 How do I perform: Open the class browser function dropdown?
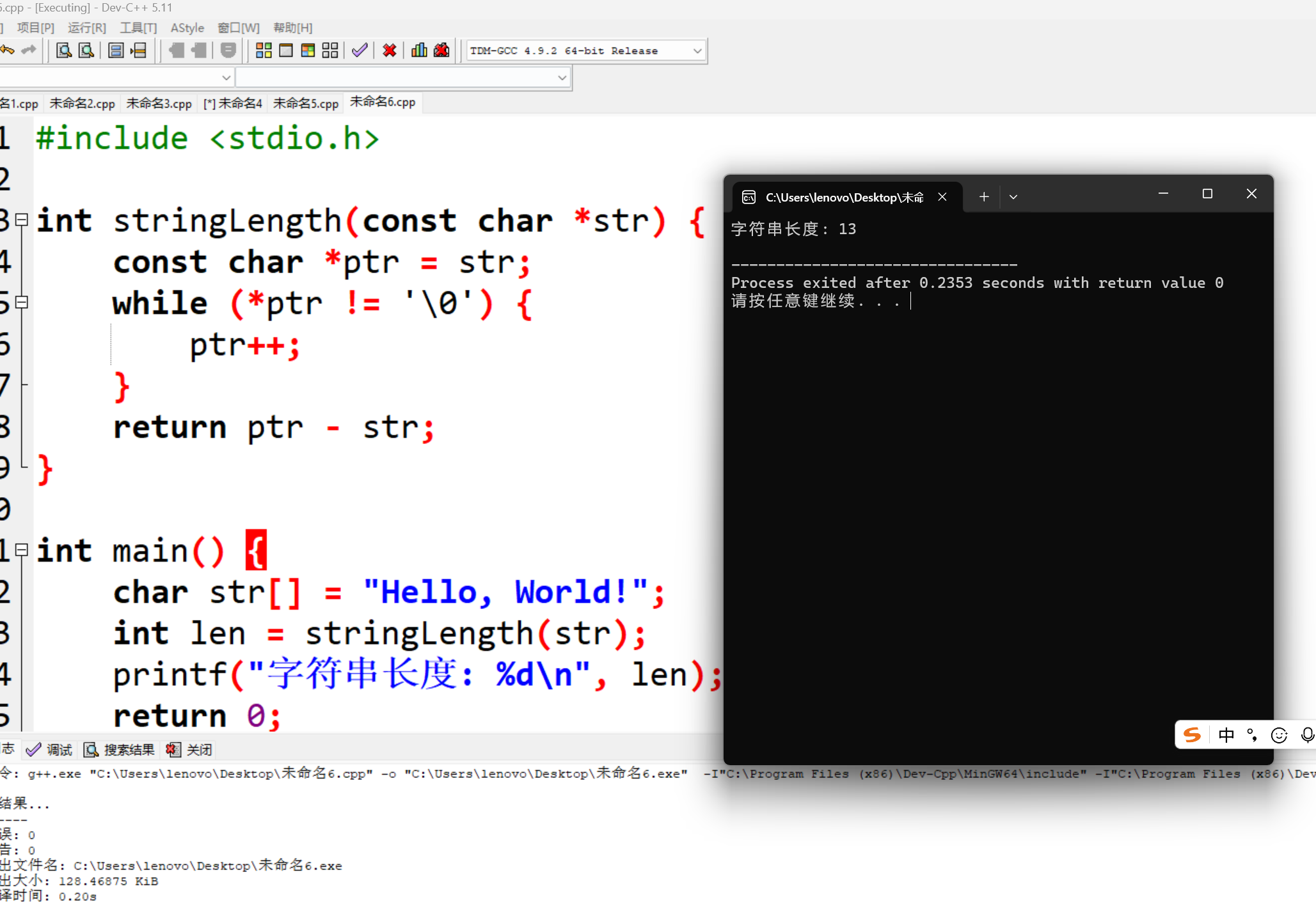click(x=562, y=77)
